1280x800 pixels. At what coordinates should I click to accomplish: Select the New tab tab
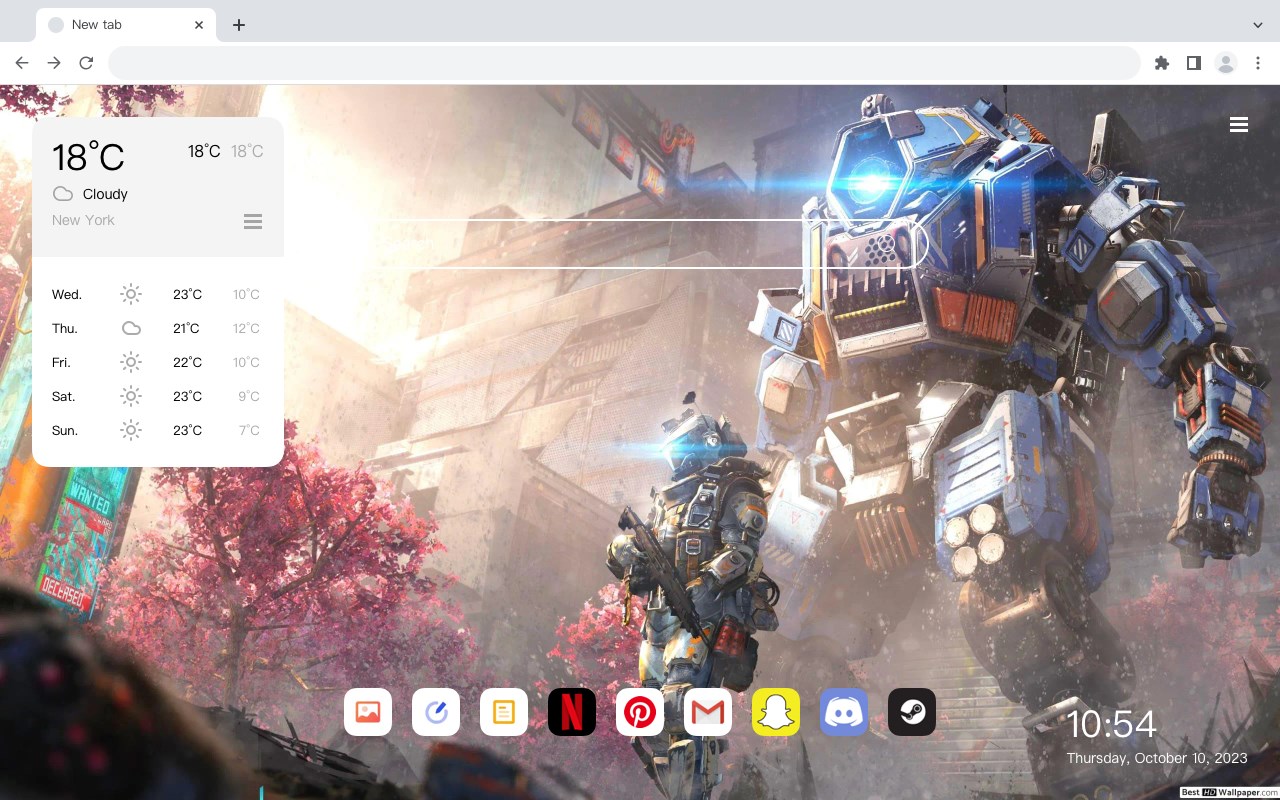pos(126,25)
